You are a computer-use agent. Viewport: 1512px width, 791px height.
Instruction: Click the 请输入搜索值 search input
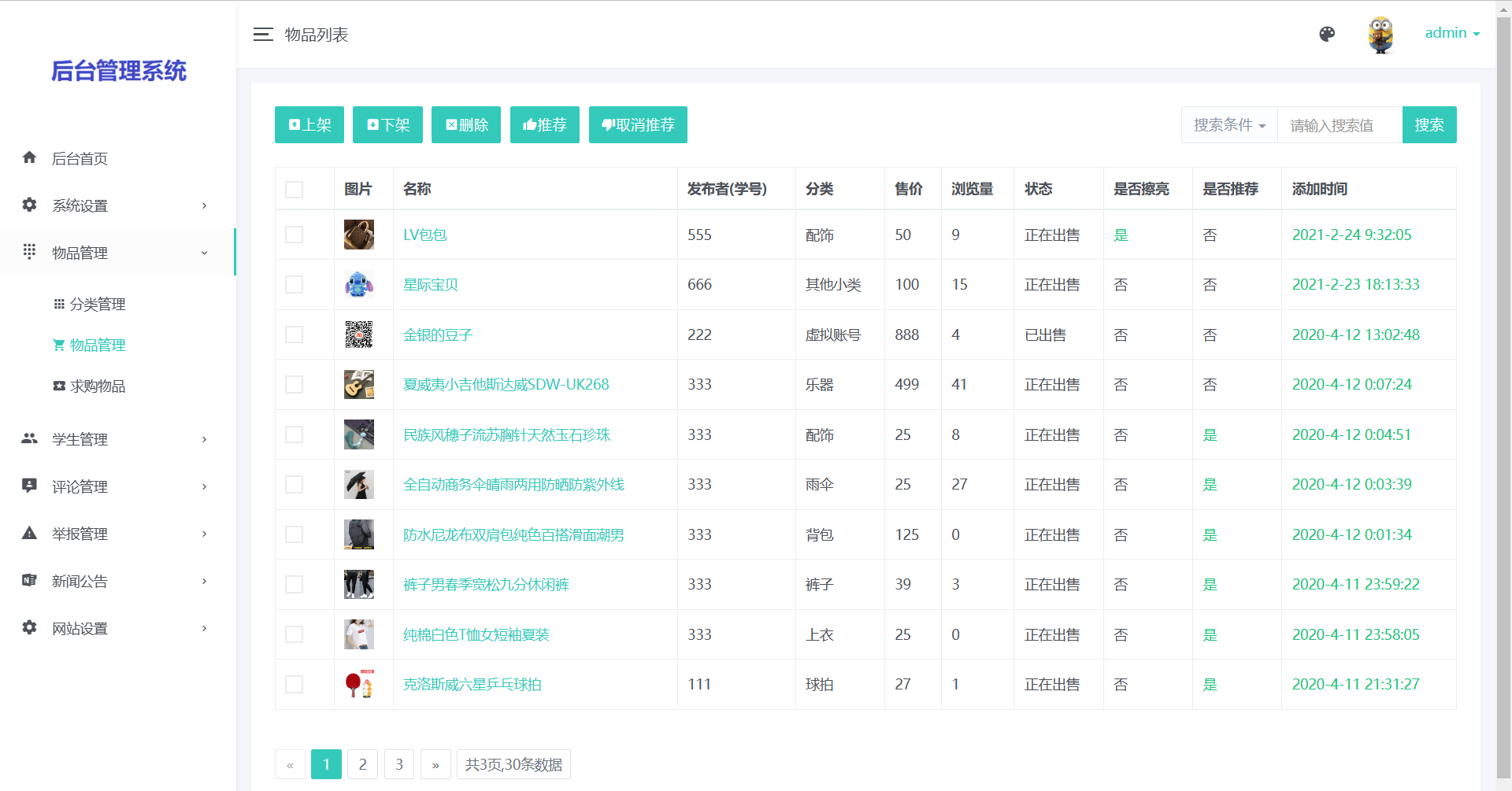tap(1340, 124)
